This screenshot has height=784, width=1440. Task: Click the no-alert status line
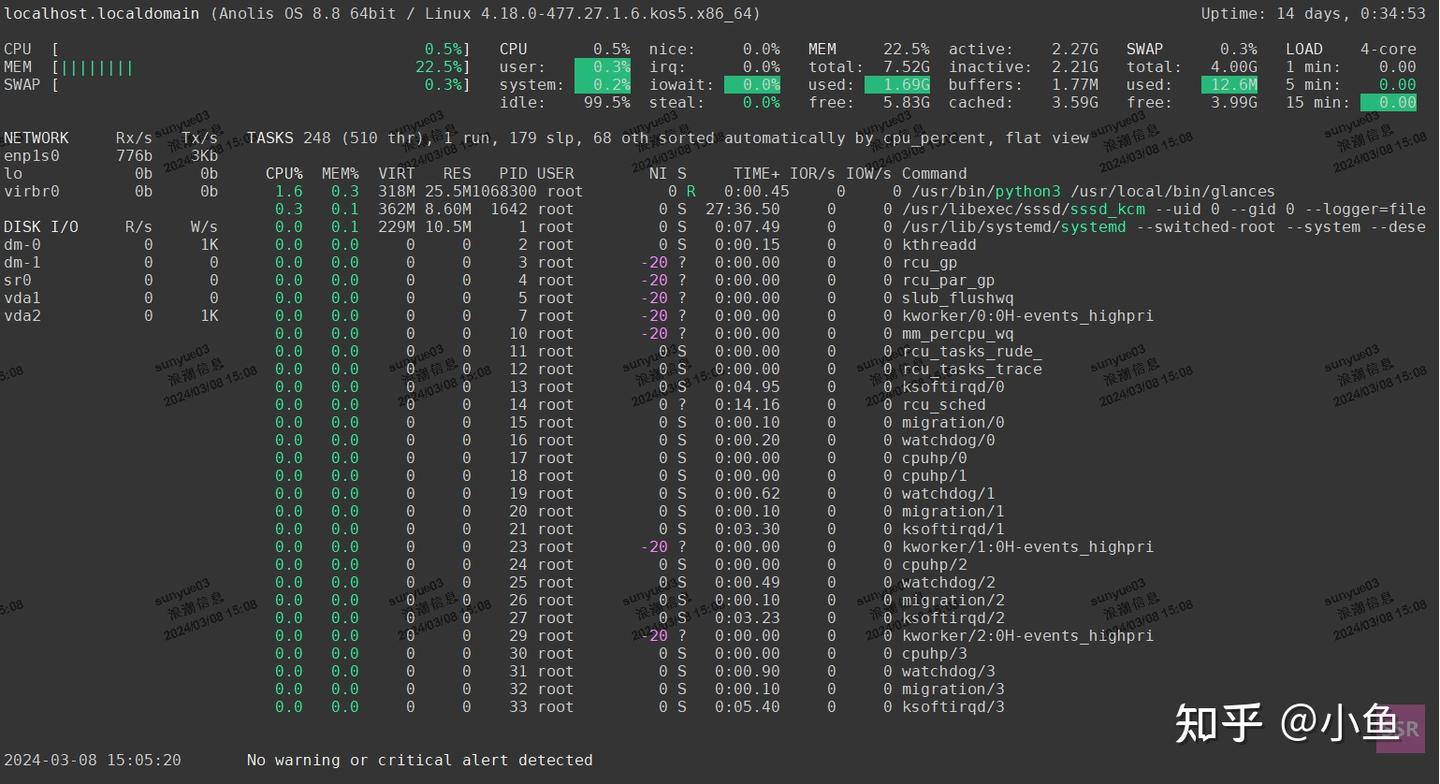pyautogui.click(x=420, y=760)
